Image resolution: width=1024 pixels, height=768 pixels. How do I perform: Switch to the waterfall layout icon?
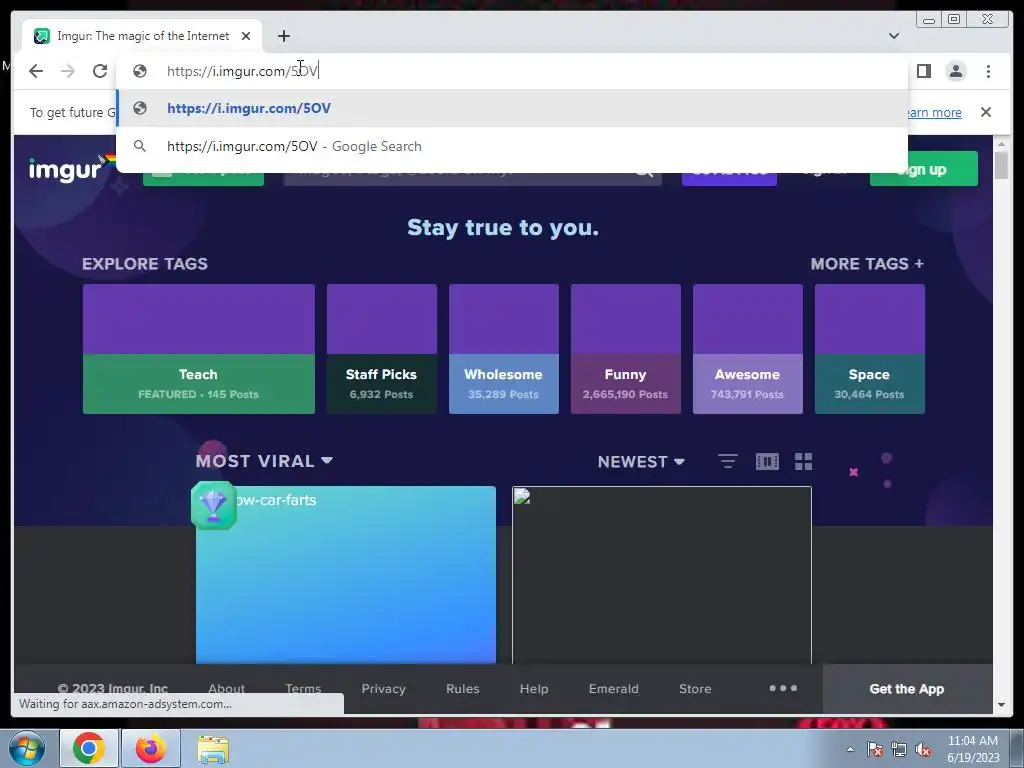767,462
